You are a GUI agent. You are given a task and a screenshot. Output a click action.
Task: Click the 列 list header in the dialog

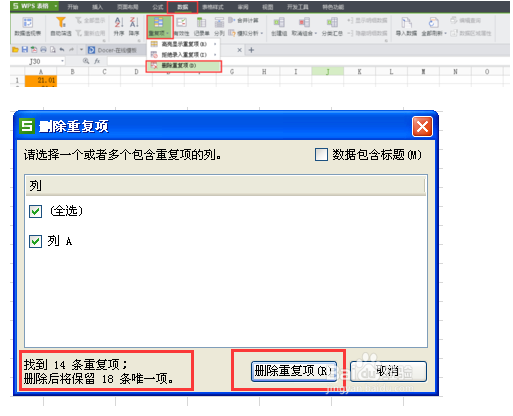coord(225,185)
